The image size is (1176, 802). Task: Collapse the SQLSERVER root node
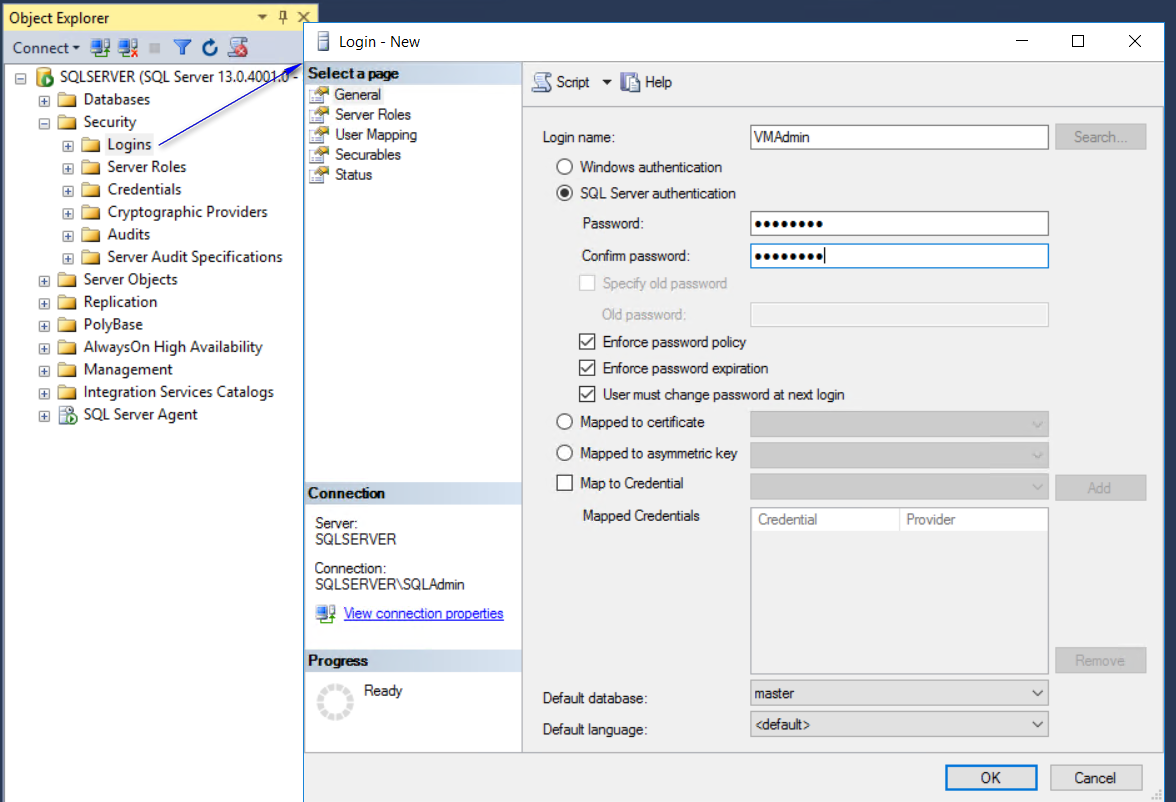coord(21,78)
